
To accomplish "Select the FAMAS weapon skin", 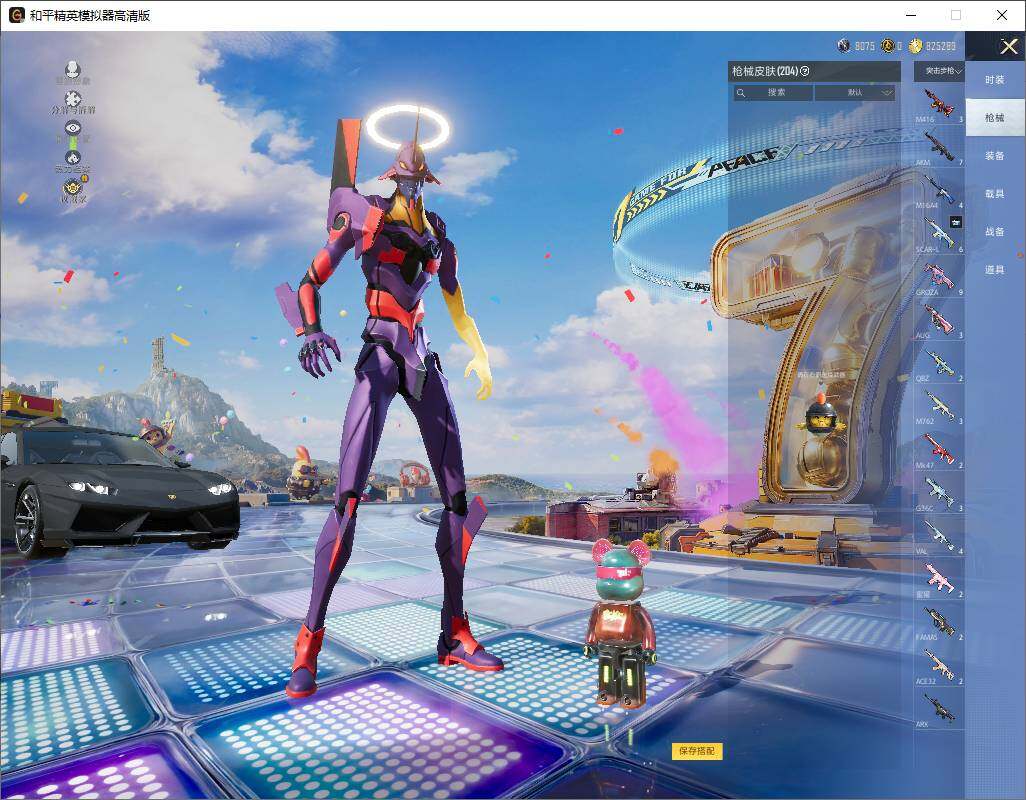I will (x=939, y=621).
